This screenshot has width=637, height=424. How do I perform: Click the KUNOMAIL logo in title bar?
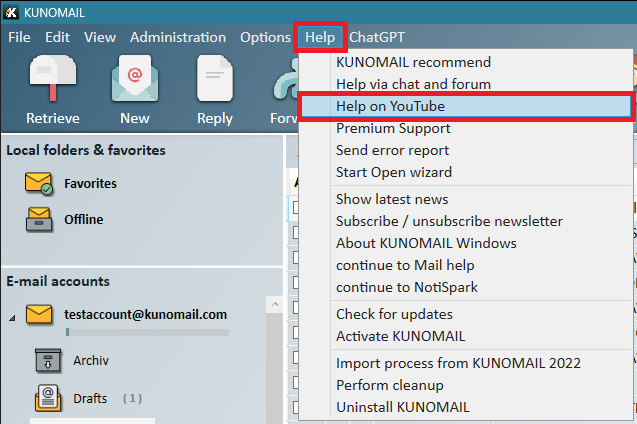tap(11, 13)
